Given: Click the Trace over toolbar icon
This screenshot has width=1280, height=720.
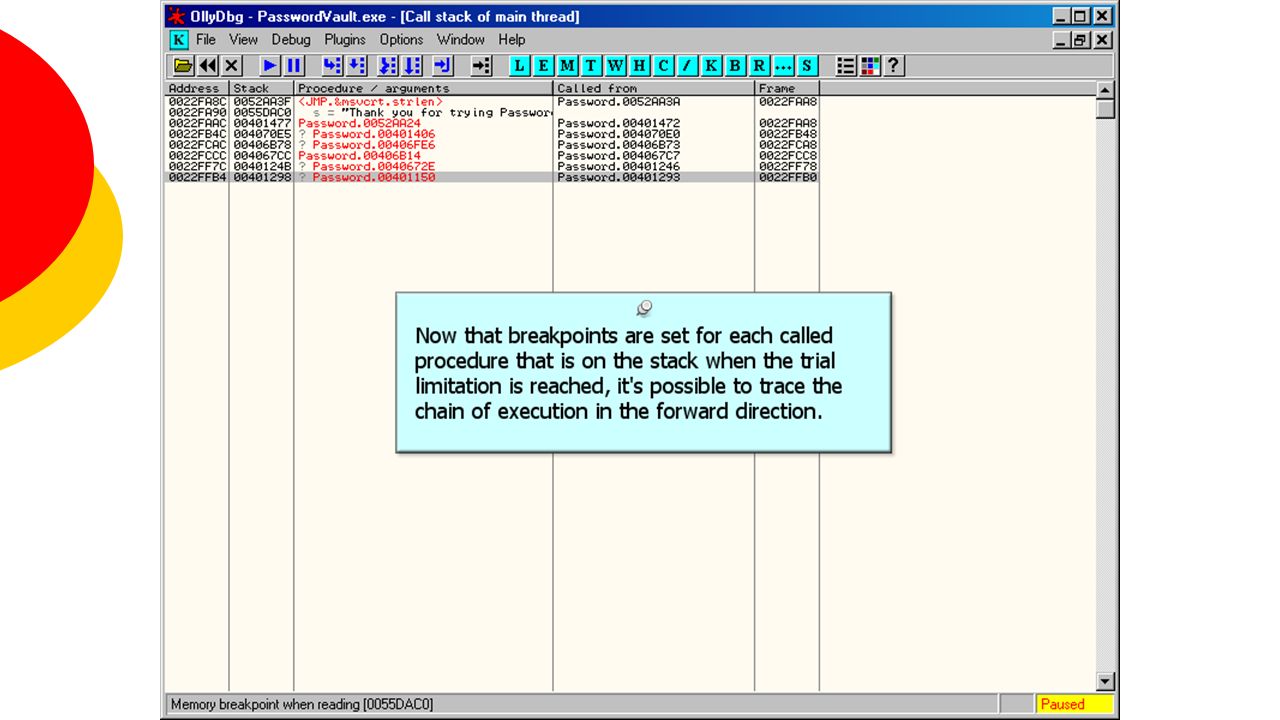Looking at the screenshot, I should 412,66.
